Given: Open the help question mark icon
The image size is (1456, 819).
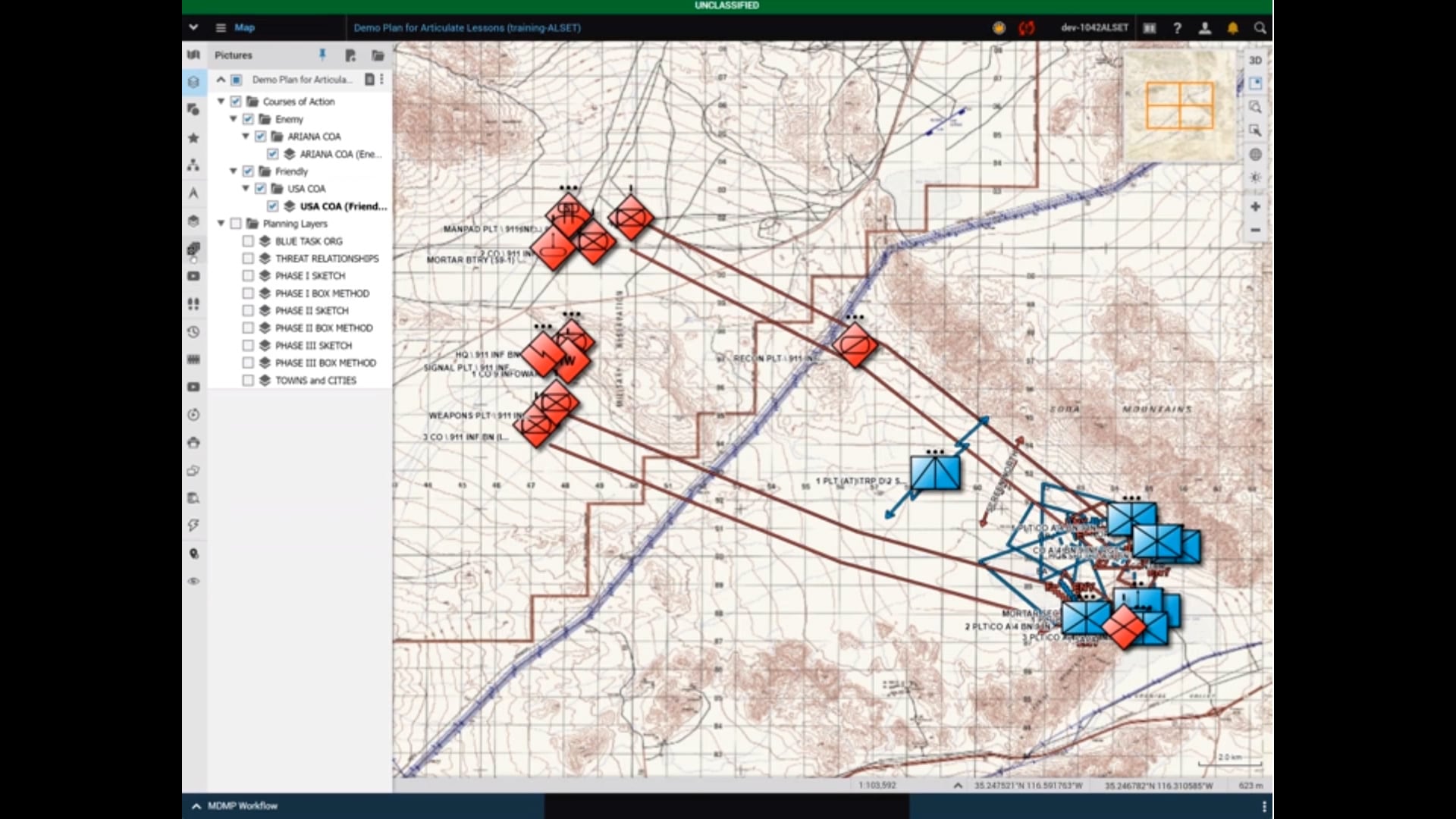Looking at the screenshot, I should click(1177, 28).
